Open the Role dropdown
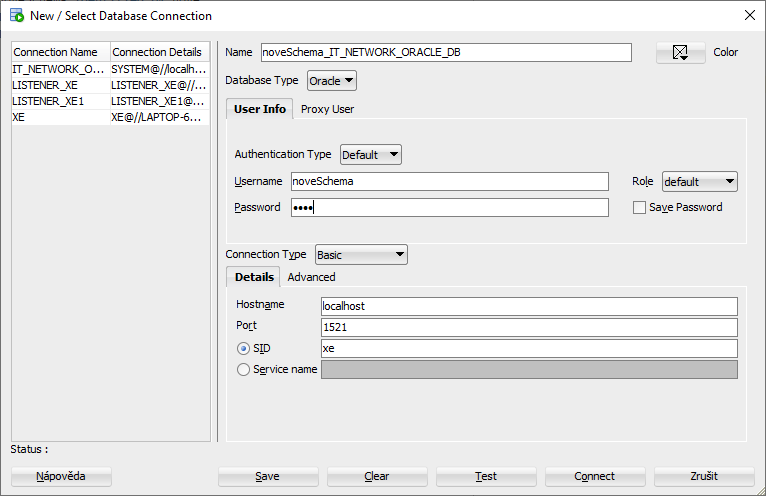This screenshot has height=496, width=766. pos(699,182)
